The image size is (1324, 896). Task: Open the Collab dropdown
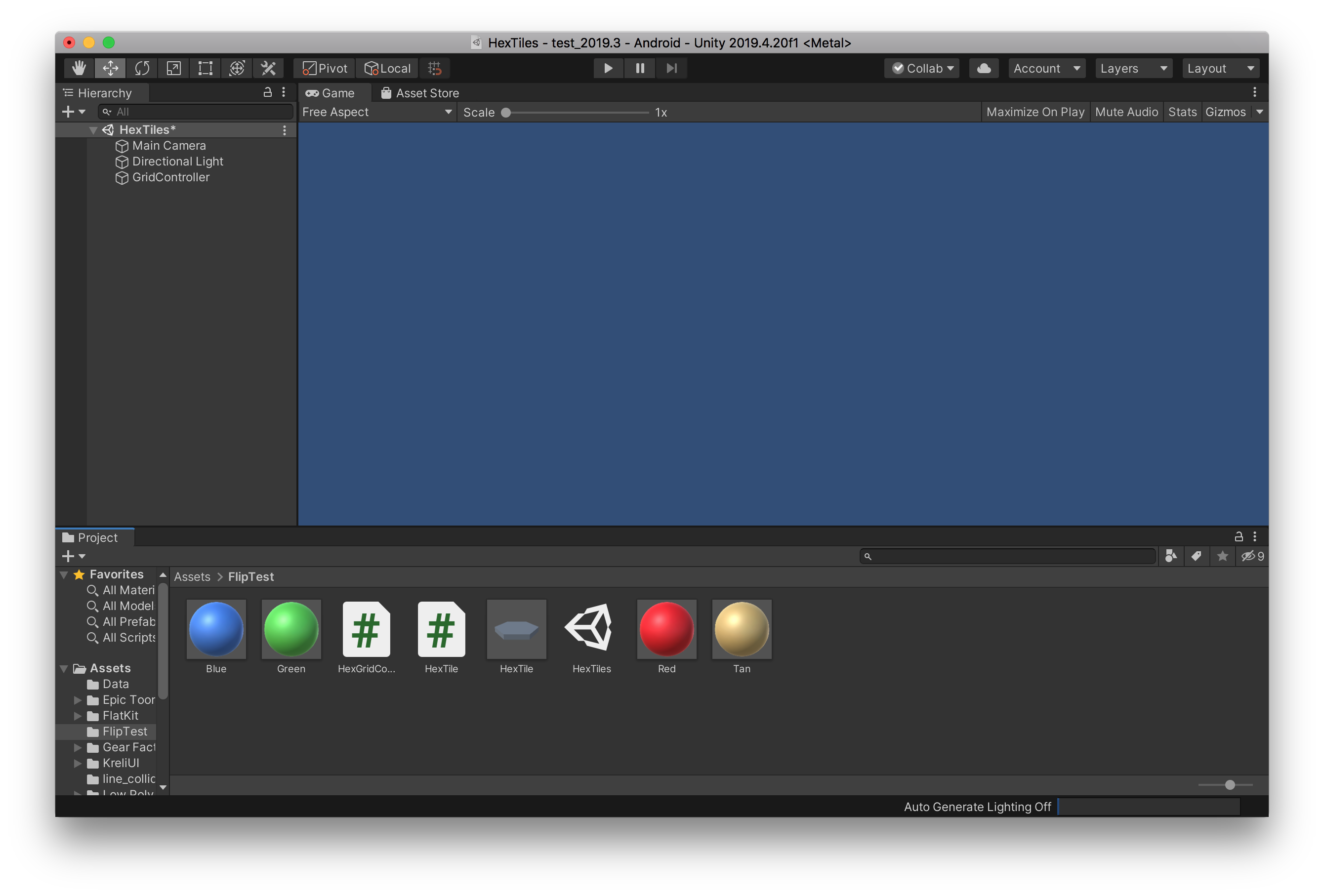(922, 68)
